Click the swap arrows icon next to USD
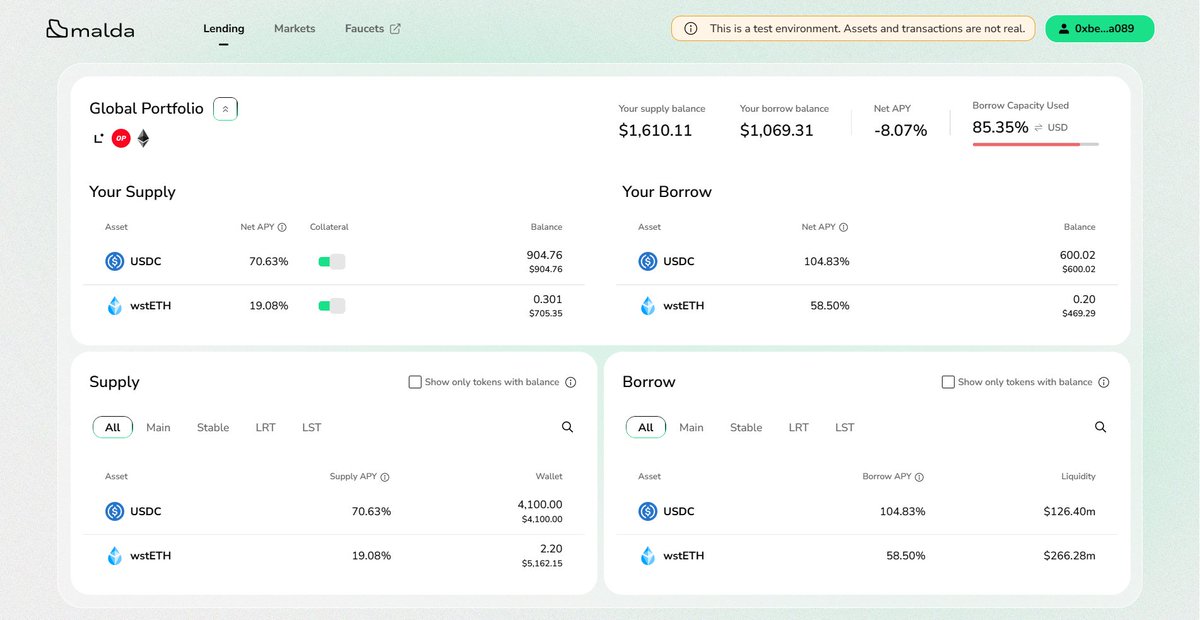1200x620 pixels. tap(1038, 128)
